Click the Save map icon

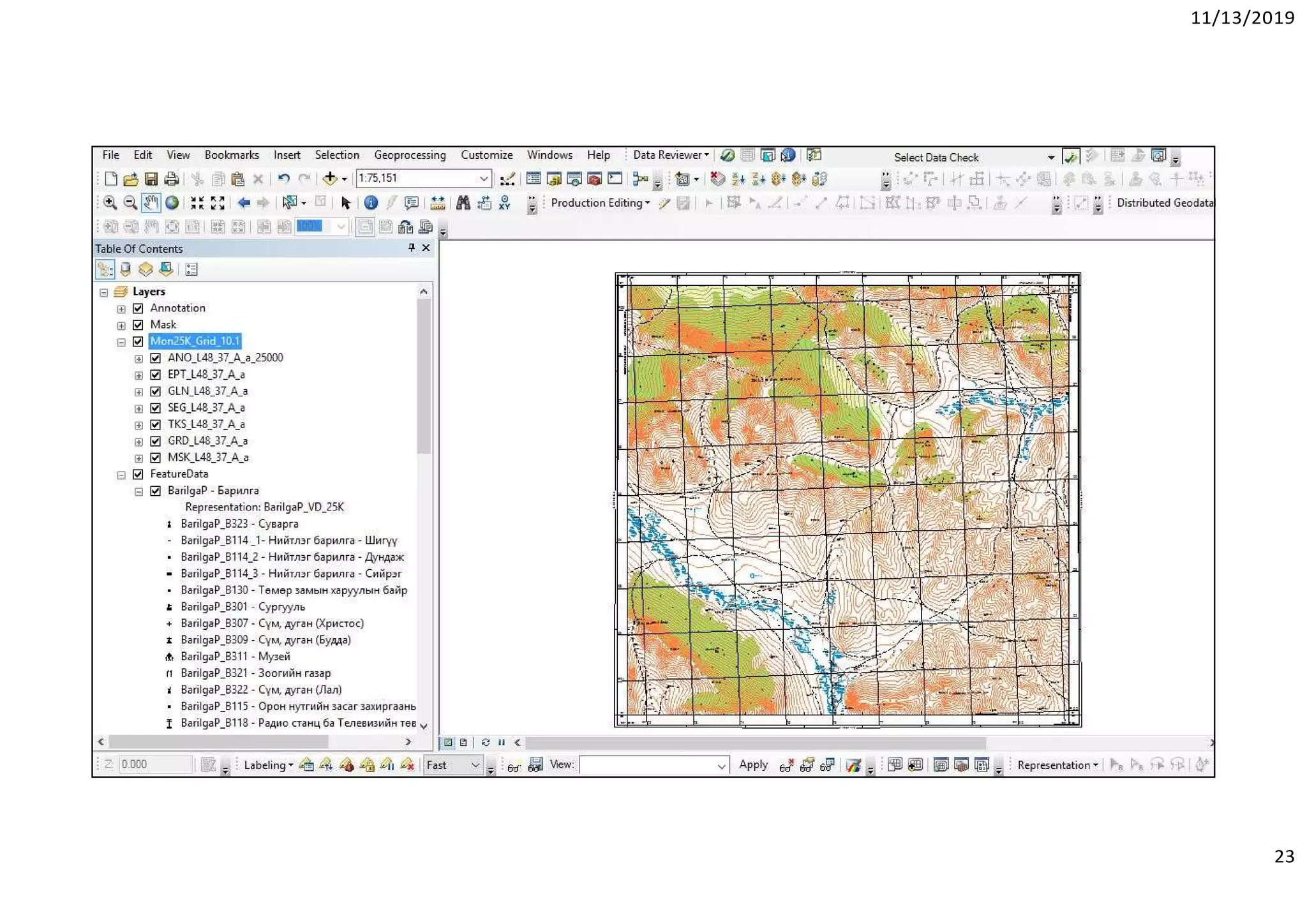151,179
